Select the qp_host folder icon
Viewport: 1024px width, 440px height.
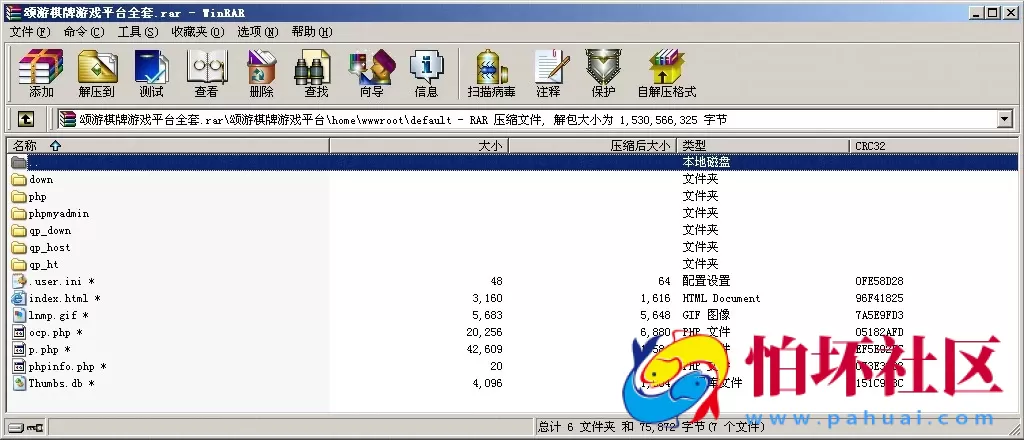coord(19,247)
